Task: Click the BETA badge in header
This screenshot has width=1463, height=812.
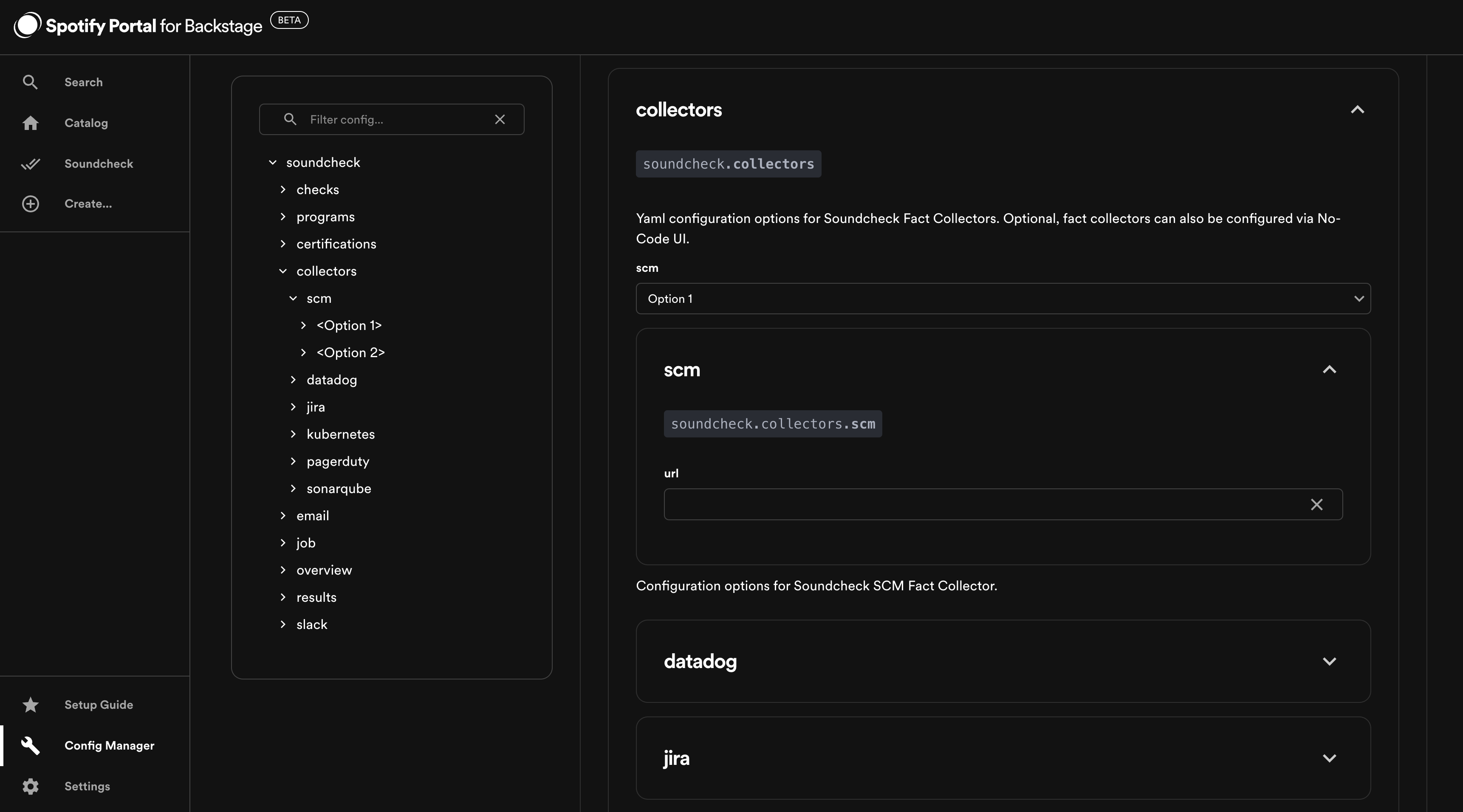Action: (289, 20)
